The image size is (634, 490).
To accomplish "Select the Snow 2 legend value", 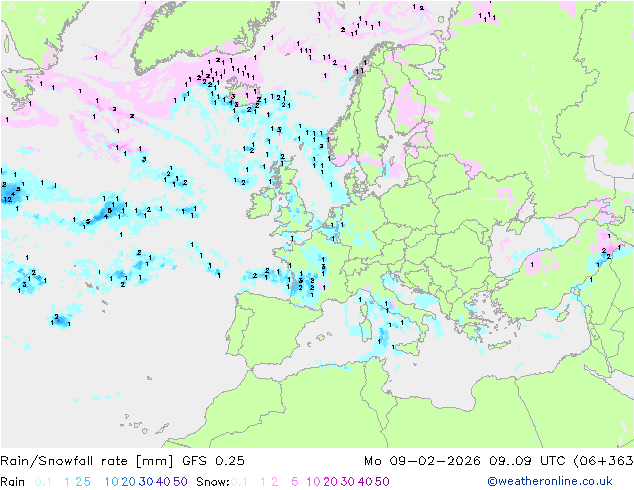I will click(x=275, y=482).
